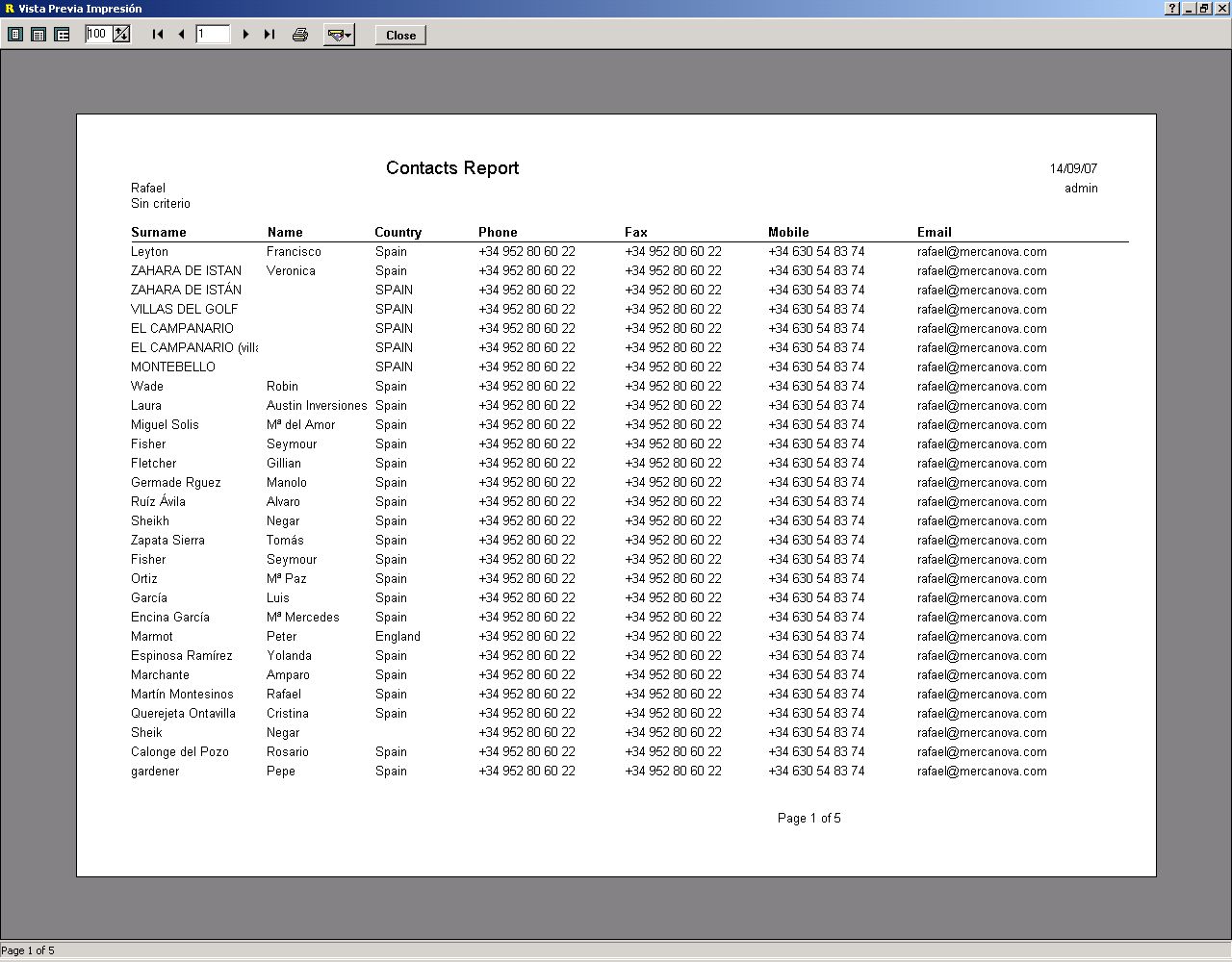Switch to page width view icon
Viewport: 1232px width, 962px height.
(x=38, y=35)
